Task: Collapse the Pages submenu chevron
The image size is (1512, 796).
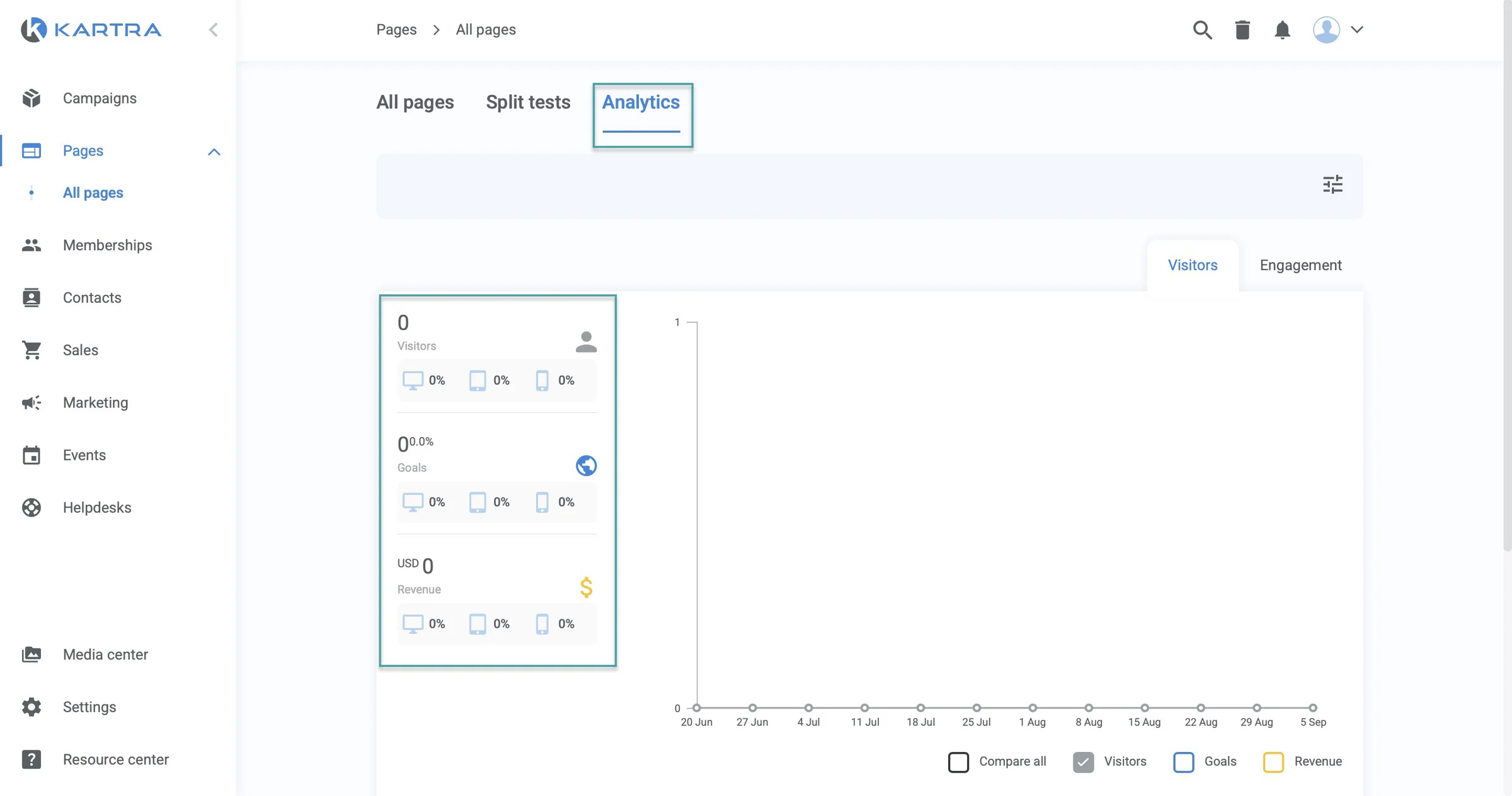Action: click(x=214, y=152)
